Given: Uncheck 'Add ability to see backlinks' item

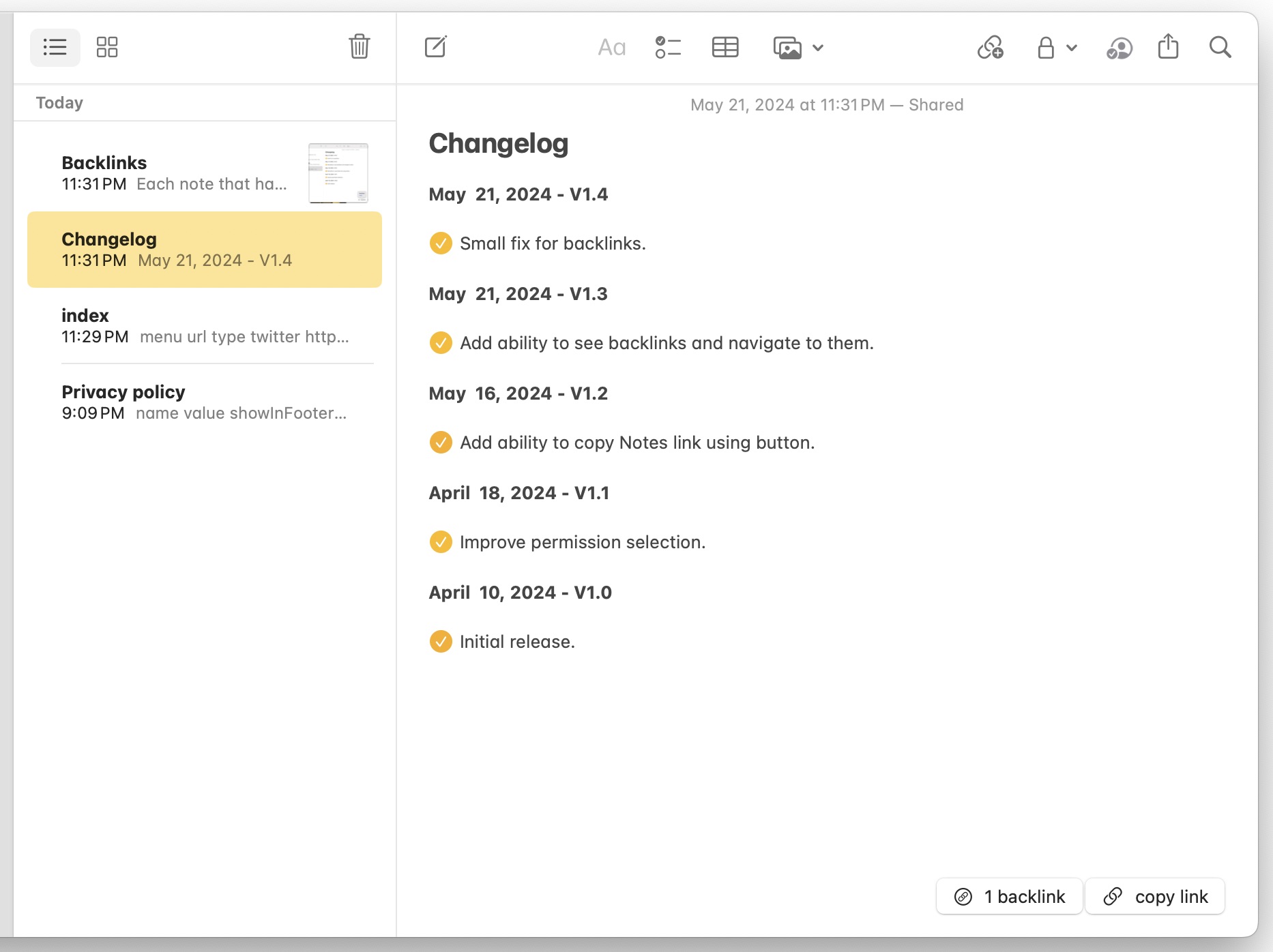Looking at the screenshot, I should [441, 342].
